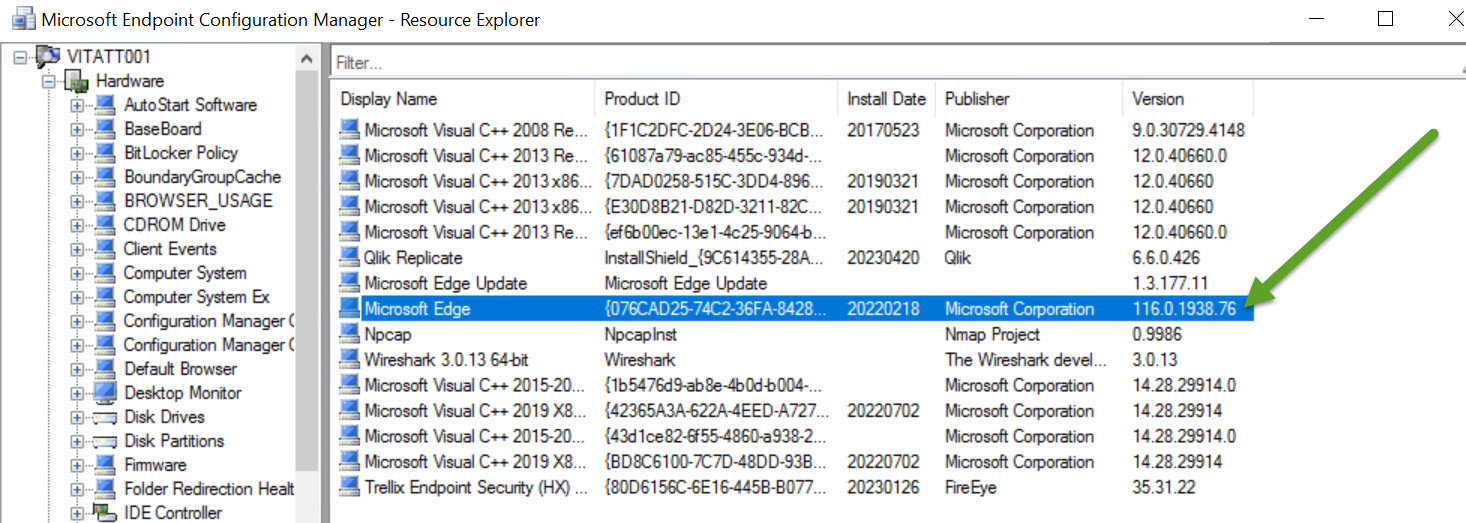Viewport: 1466px width, 523px height.
Task: Click the BitLocker Policy node icon
Action: 106,153
